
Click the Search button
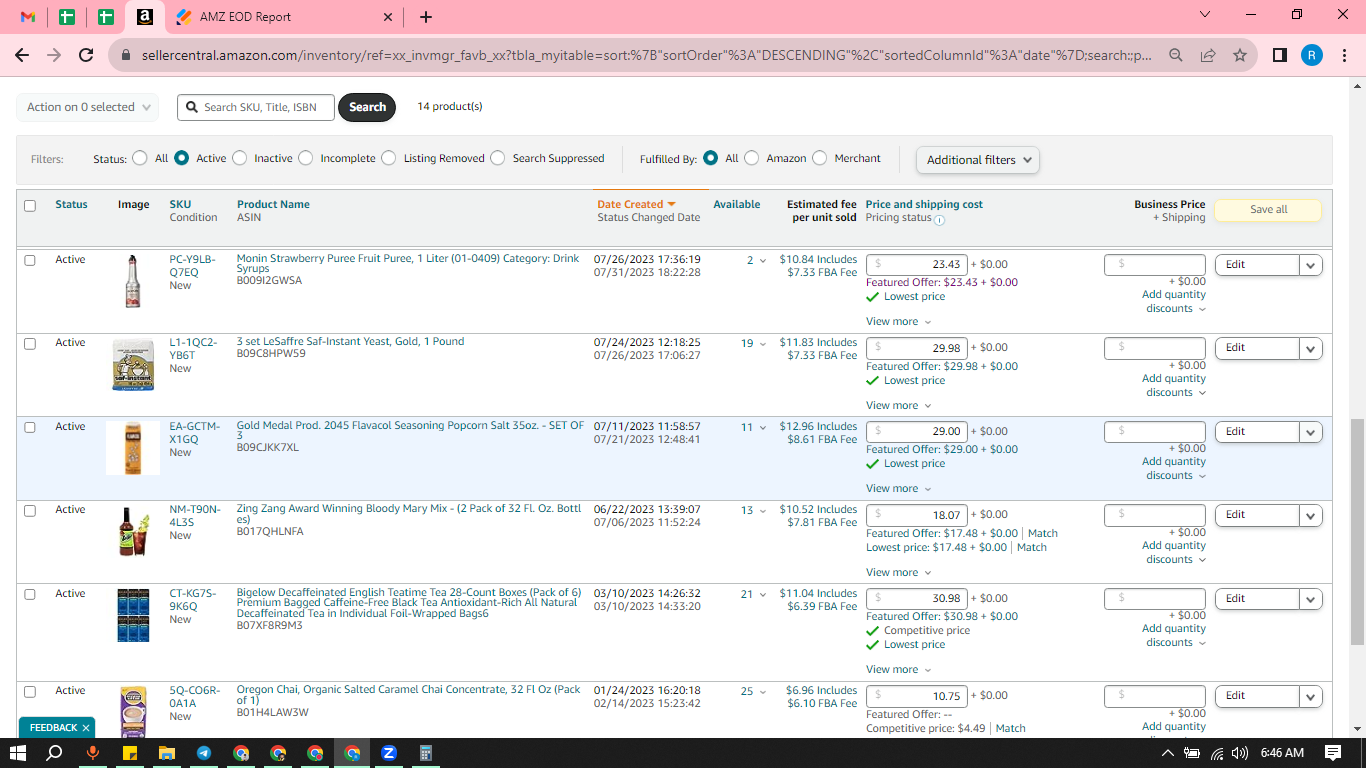point(367,107)
